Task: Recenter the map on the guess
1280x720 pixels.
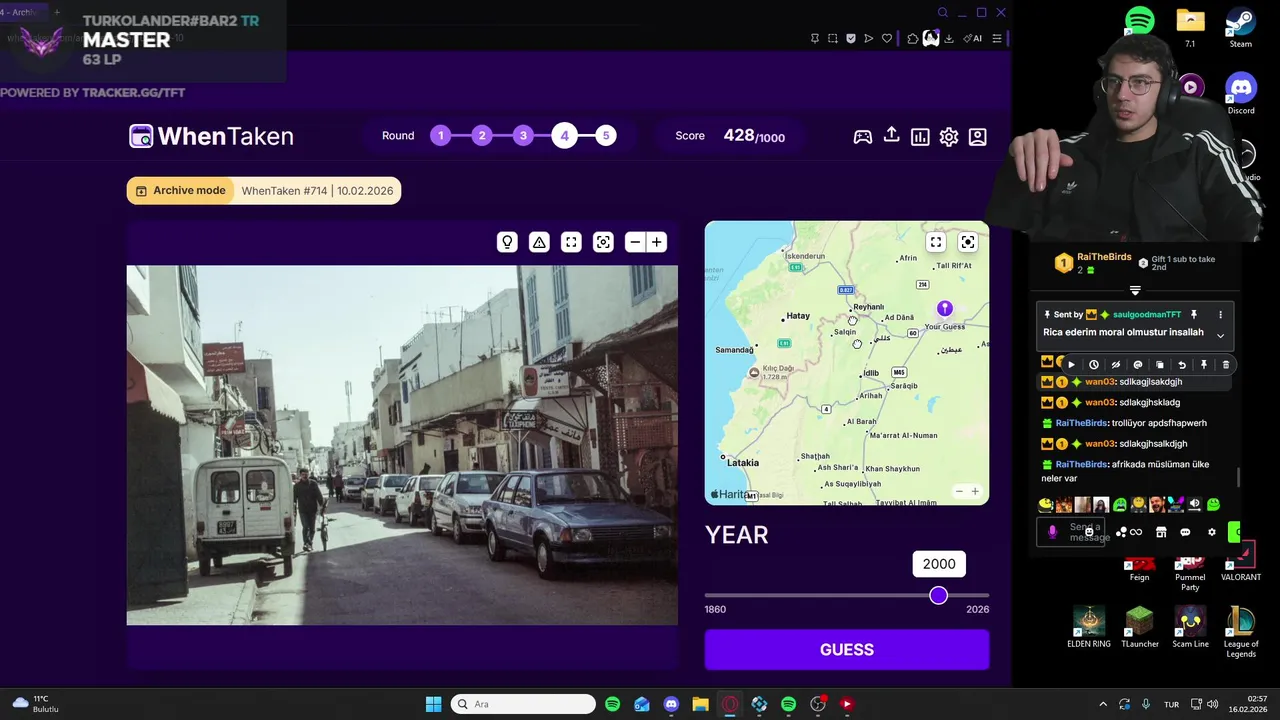Action: coord(968,242)
